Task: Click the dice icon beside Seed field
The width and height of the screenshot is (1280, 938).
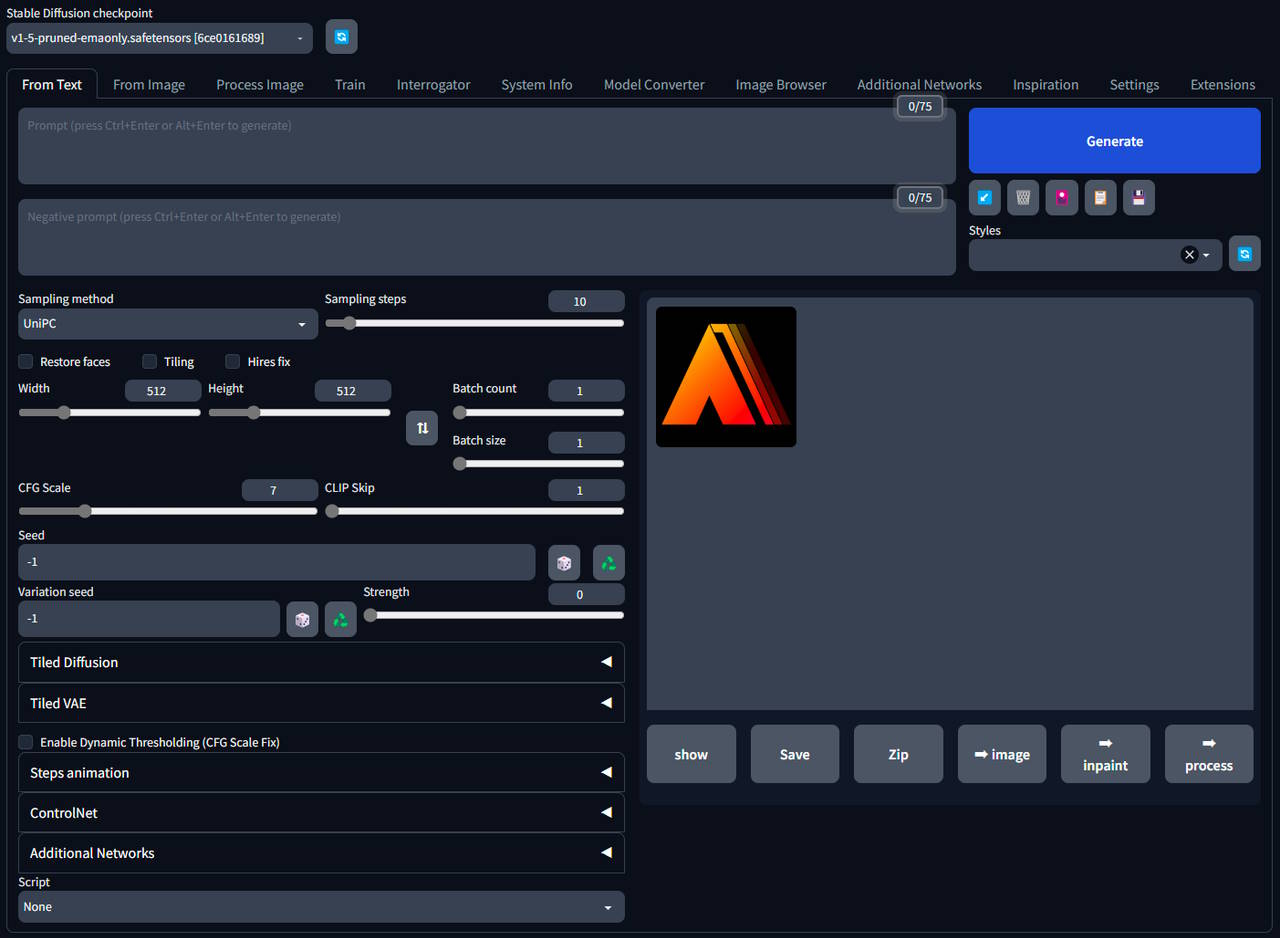Action: pos(564,563)
